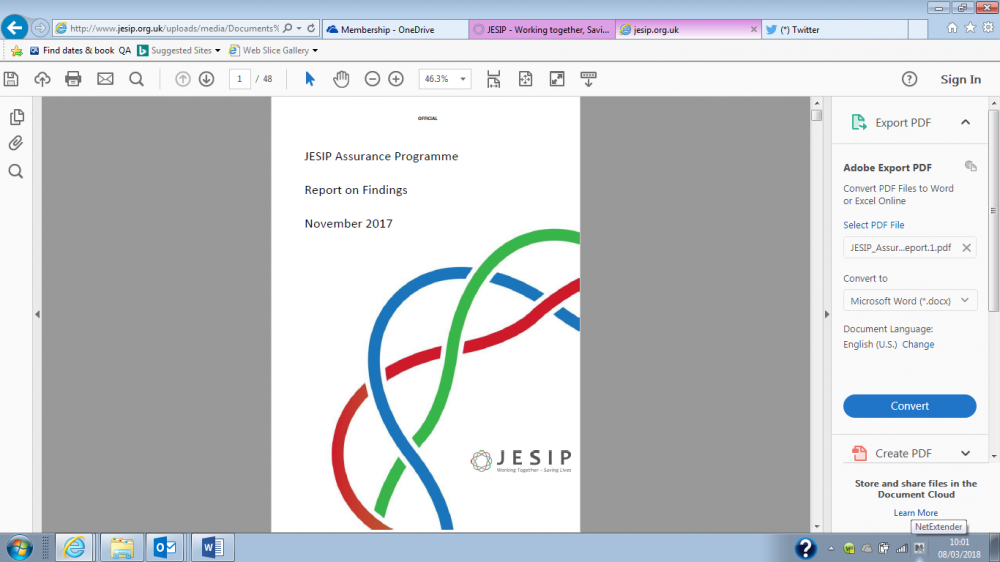The width and height of the screenshot is (1000, 562).
Task: Click Sign In
Action: pyautogui.click(x=960, y=79)
